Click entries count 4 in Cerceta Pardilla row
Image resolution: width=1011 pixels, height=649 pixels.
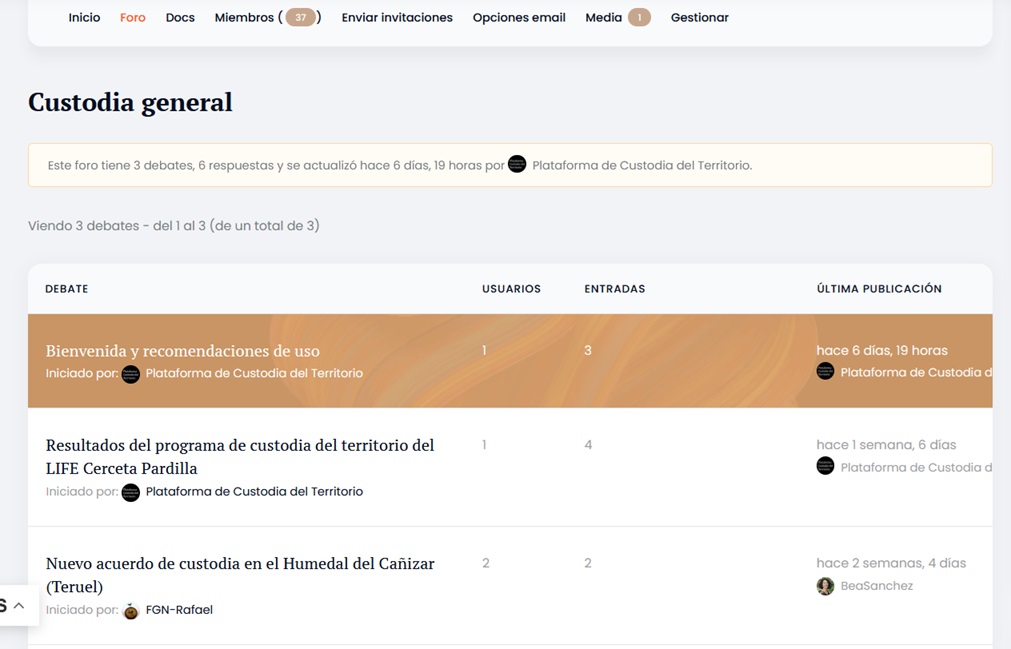point(588,445)
